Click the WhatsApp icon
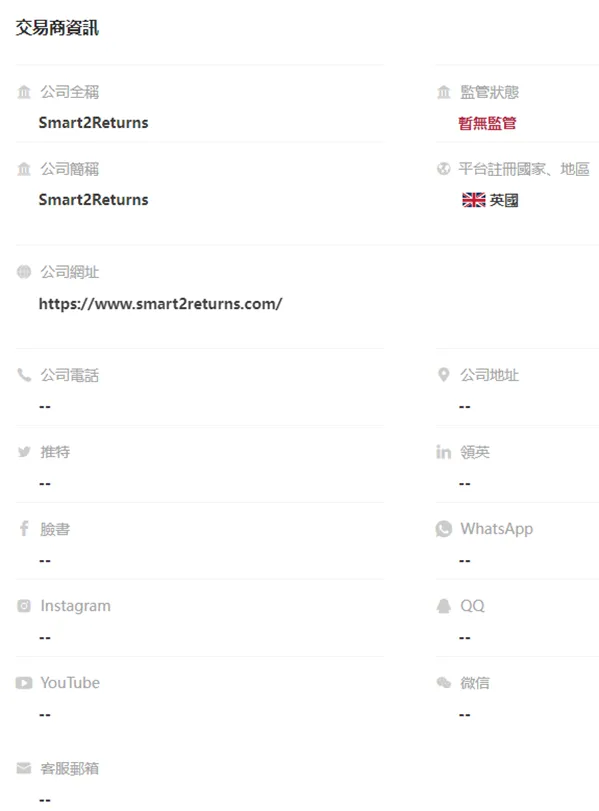The image size is (599, 811). 443,529
